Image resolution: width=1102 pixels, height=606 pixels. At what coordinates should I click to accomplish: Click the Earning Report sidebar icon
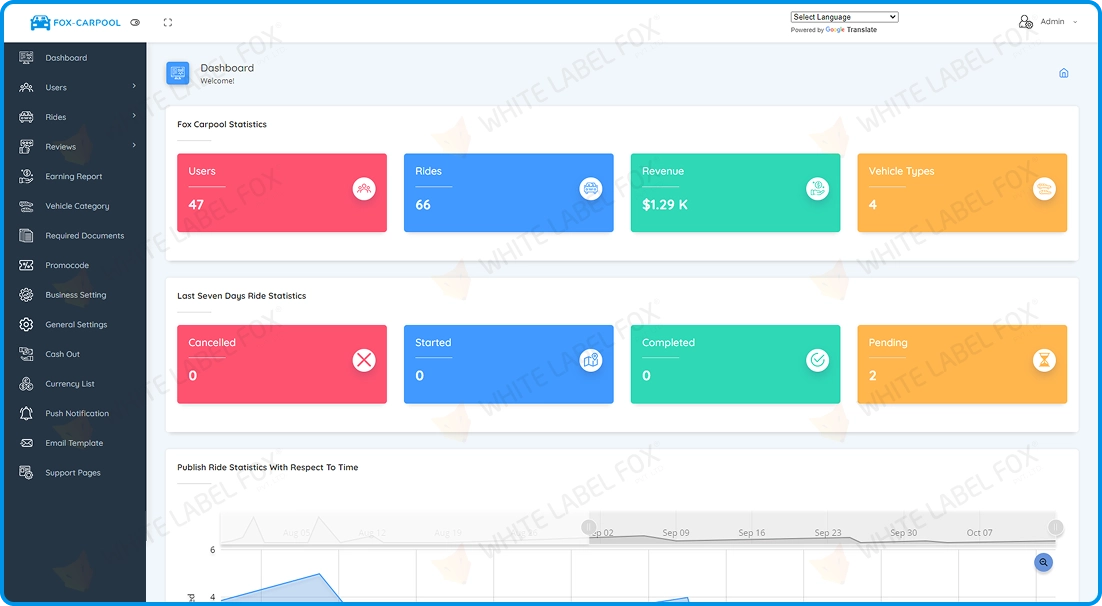(26, 176)
